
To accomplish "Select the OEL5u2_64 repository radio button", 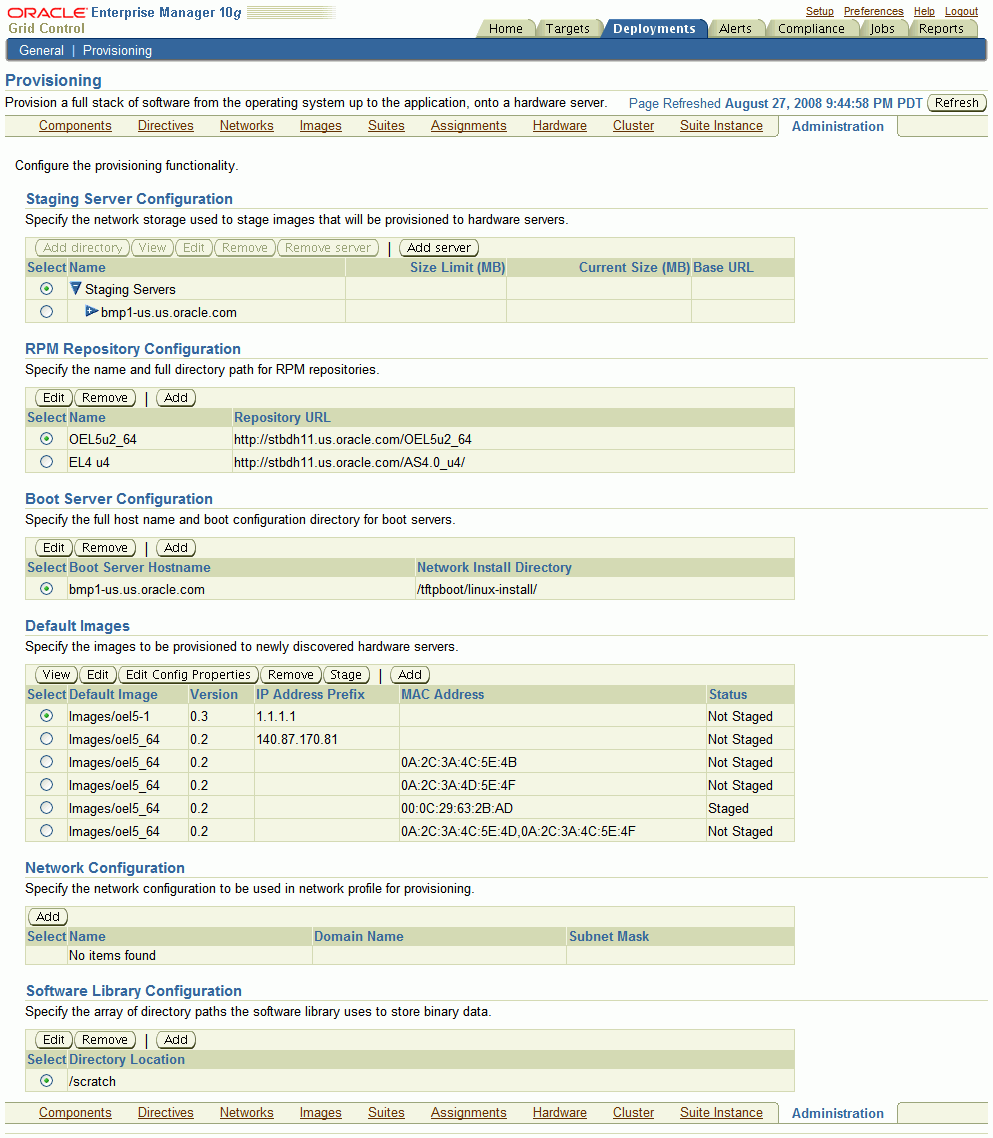I will tap(46, 438).
